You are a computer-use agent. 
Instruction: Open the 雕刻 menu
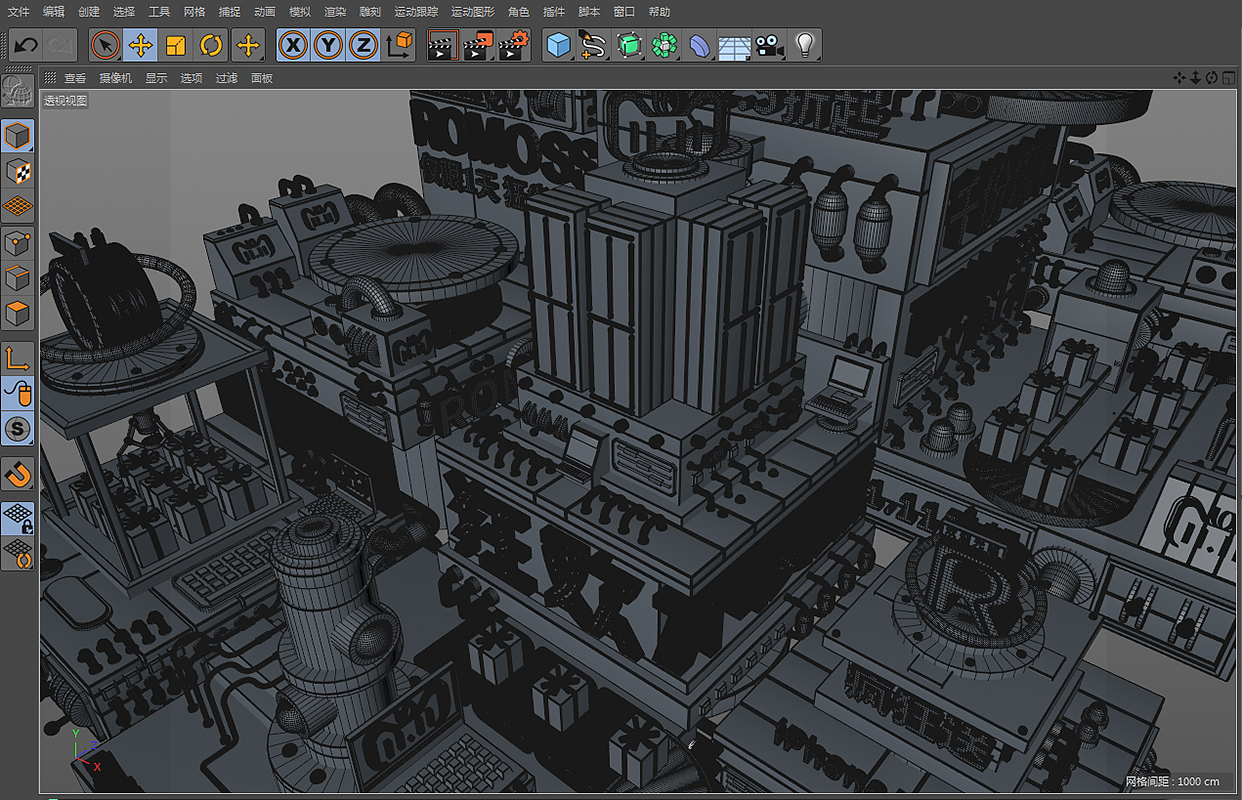(370, 12)
